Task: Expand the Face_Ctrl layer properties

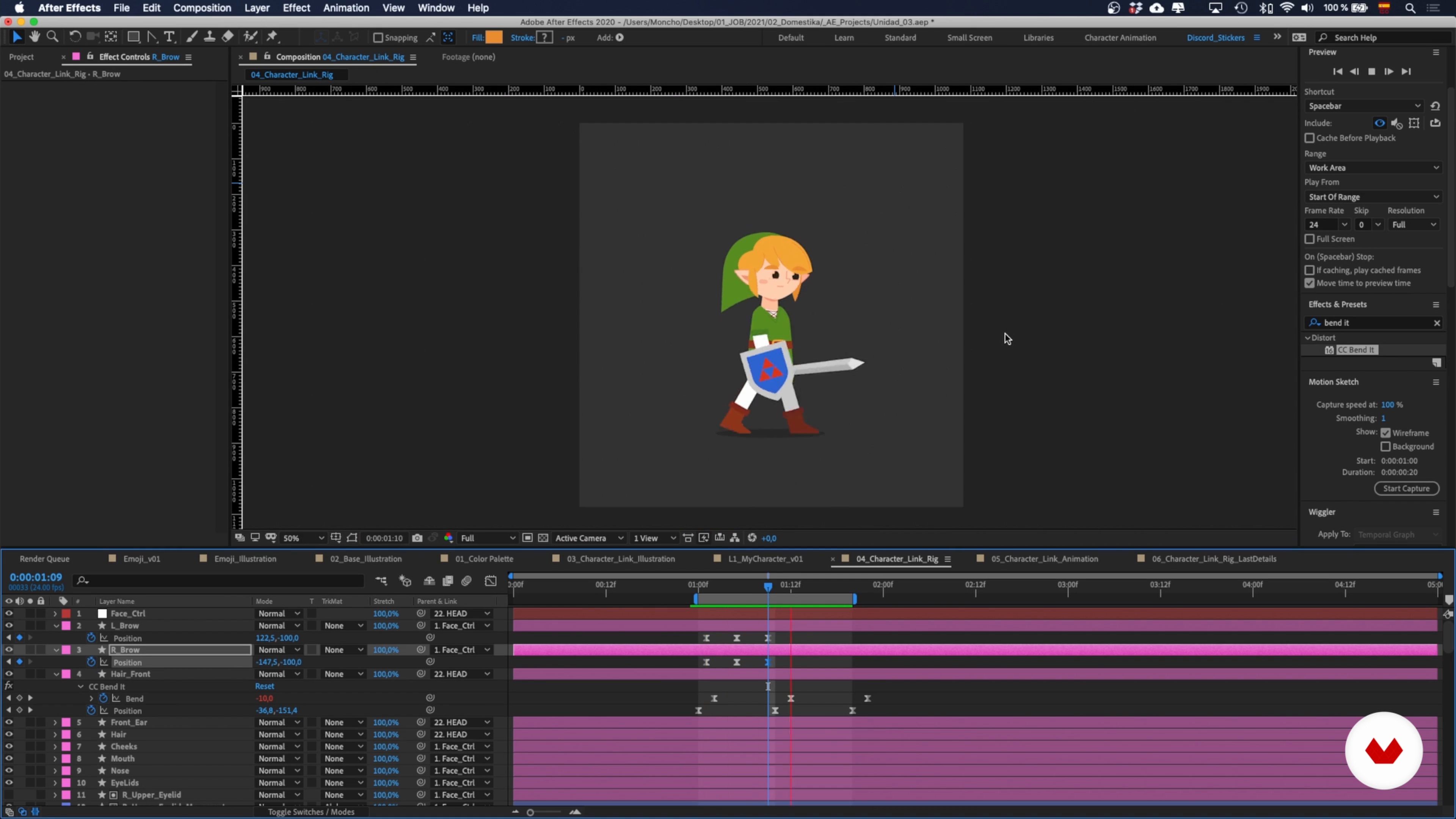Action: pyautogui.click(x=55, y=613)
